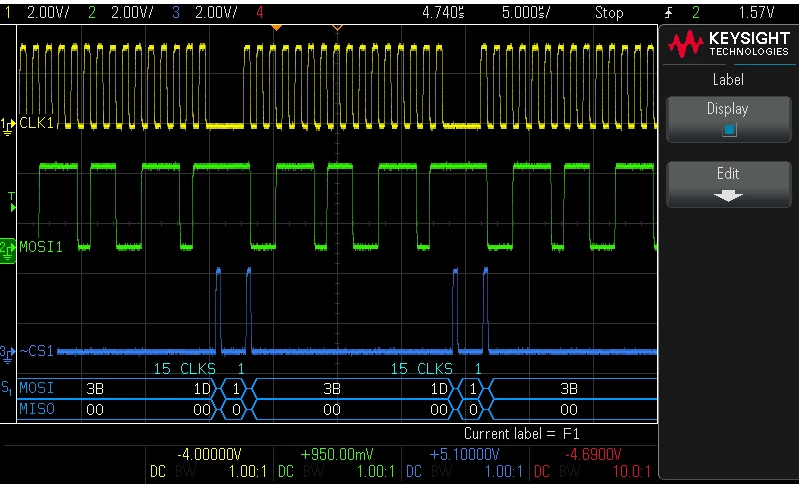Select channel 1 ground marker for CLK1
The image size is (799, 484).
[7, 125]
